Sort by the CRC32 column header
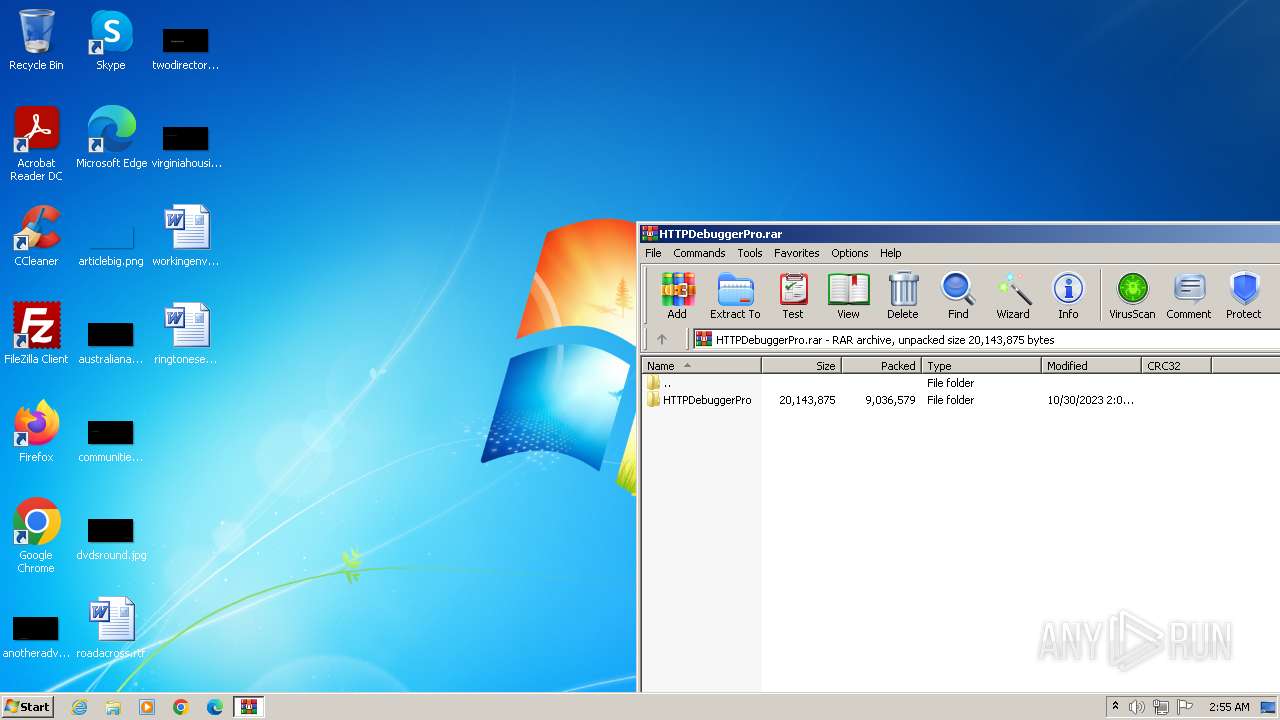The width and height of the screenshot is (1280, 720). (x=1176, y=366)
